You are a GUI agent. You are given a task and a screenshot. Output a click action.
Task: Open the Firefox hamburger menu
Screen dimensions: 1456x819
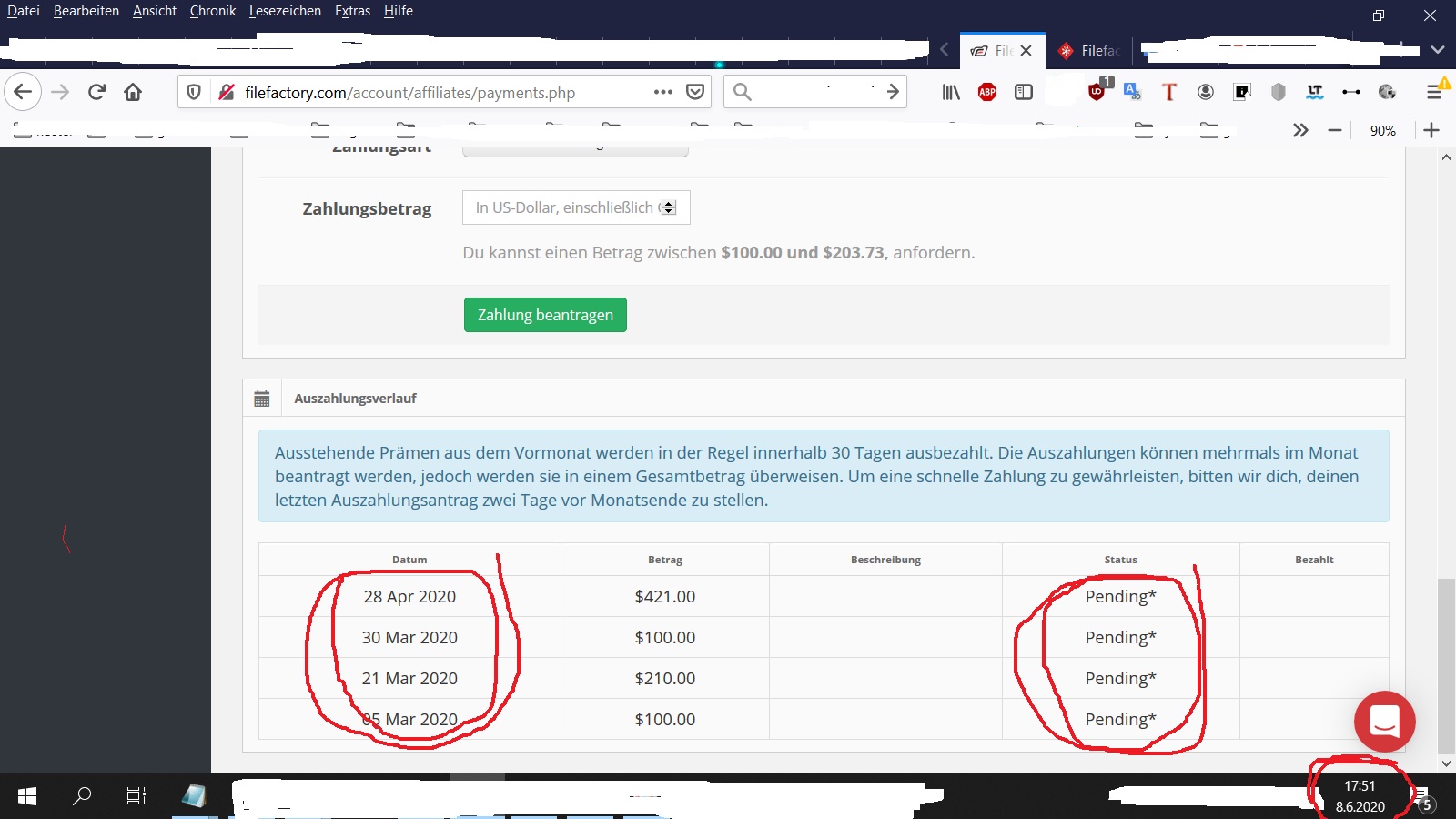click(x=1436, y=92)
